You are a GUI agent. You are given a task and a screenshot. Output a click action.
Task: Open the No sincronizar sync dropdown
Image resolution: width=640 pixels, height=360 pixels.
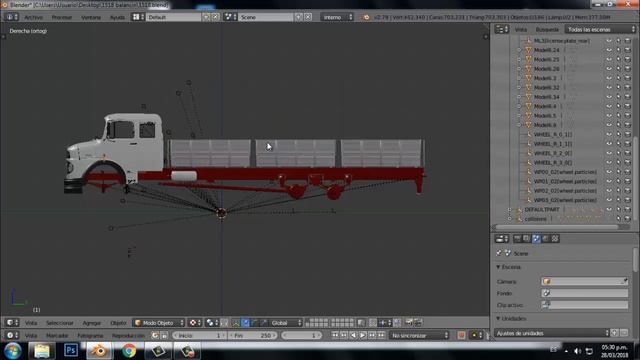[x=419, y=336]
